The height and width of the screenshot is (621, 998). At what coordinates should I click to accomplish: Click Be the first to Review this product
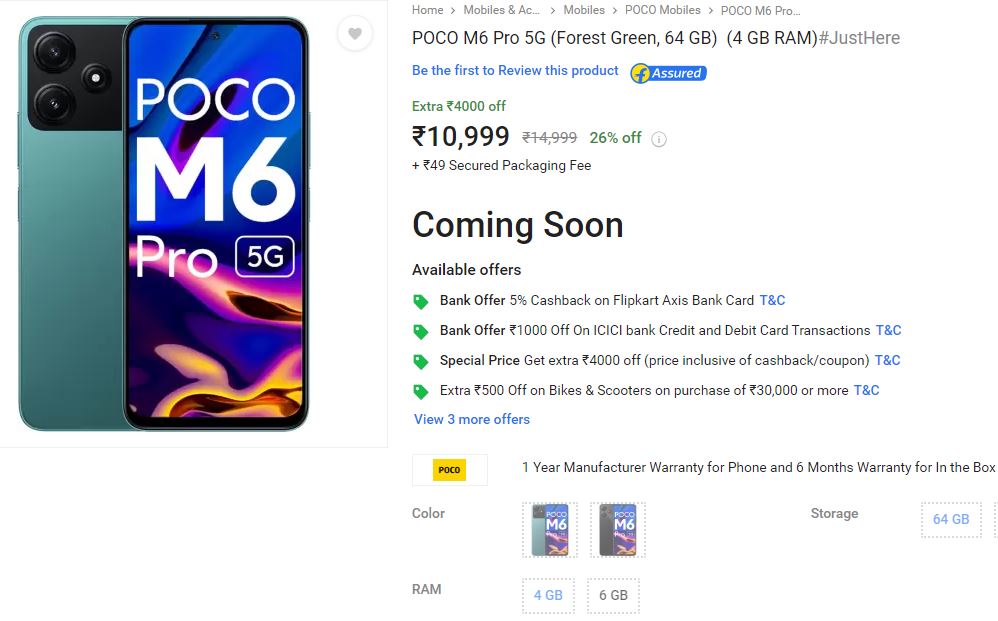pos(515,71)
